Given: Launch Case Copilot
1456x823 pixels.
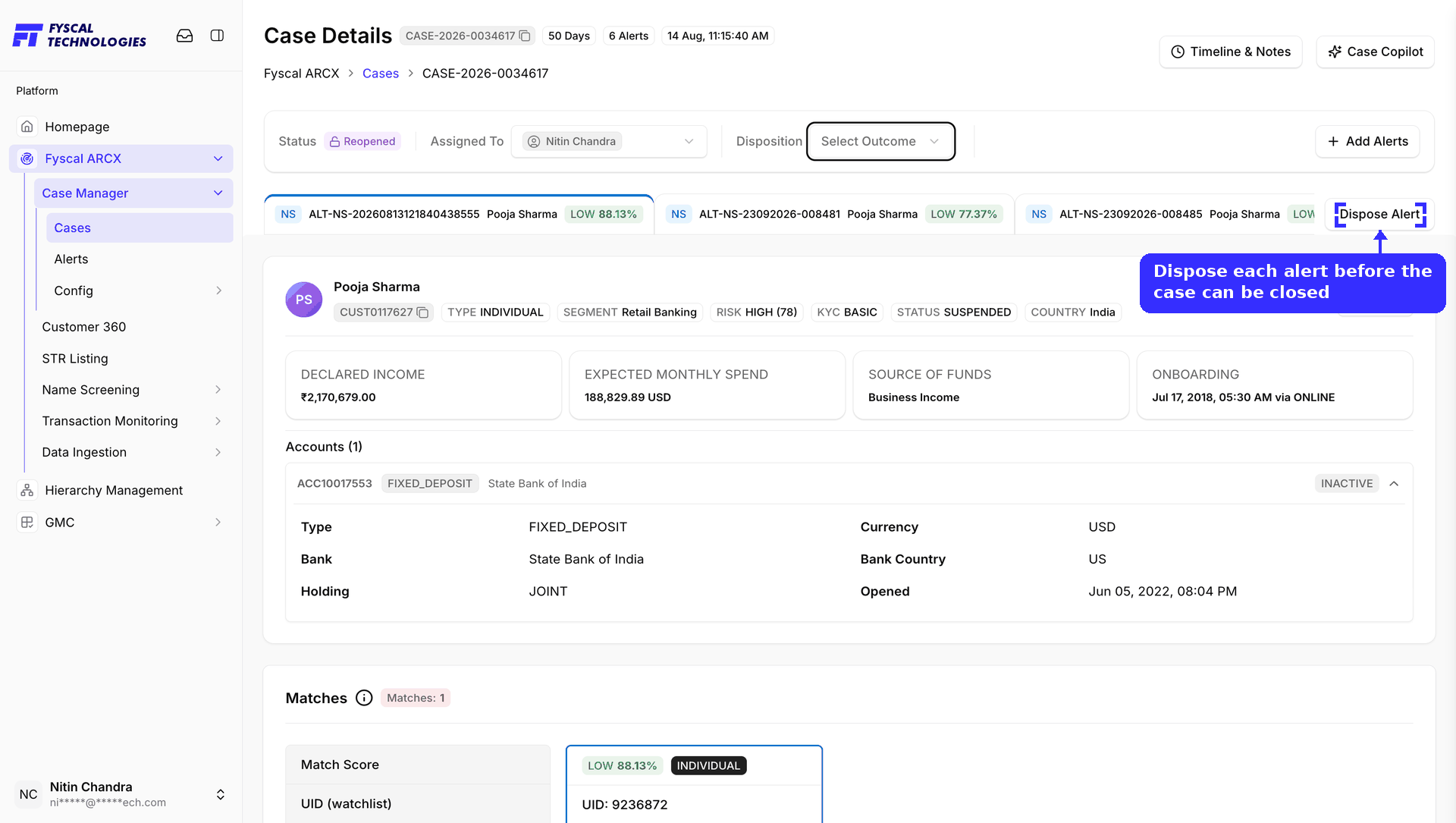Looking at the screenshot, I should 1375,52.
